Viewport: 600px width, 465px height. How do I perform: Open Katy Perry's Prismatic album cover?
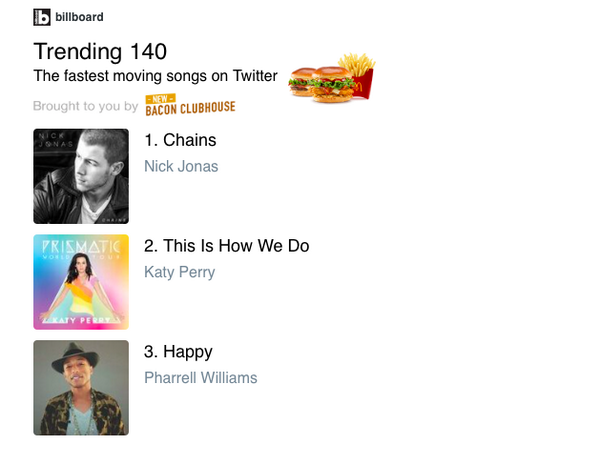[x=81, y=282]
